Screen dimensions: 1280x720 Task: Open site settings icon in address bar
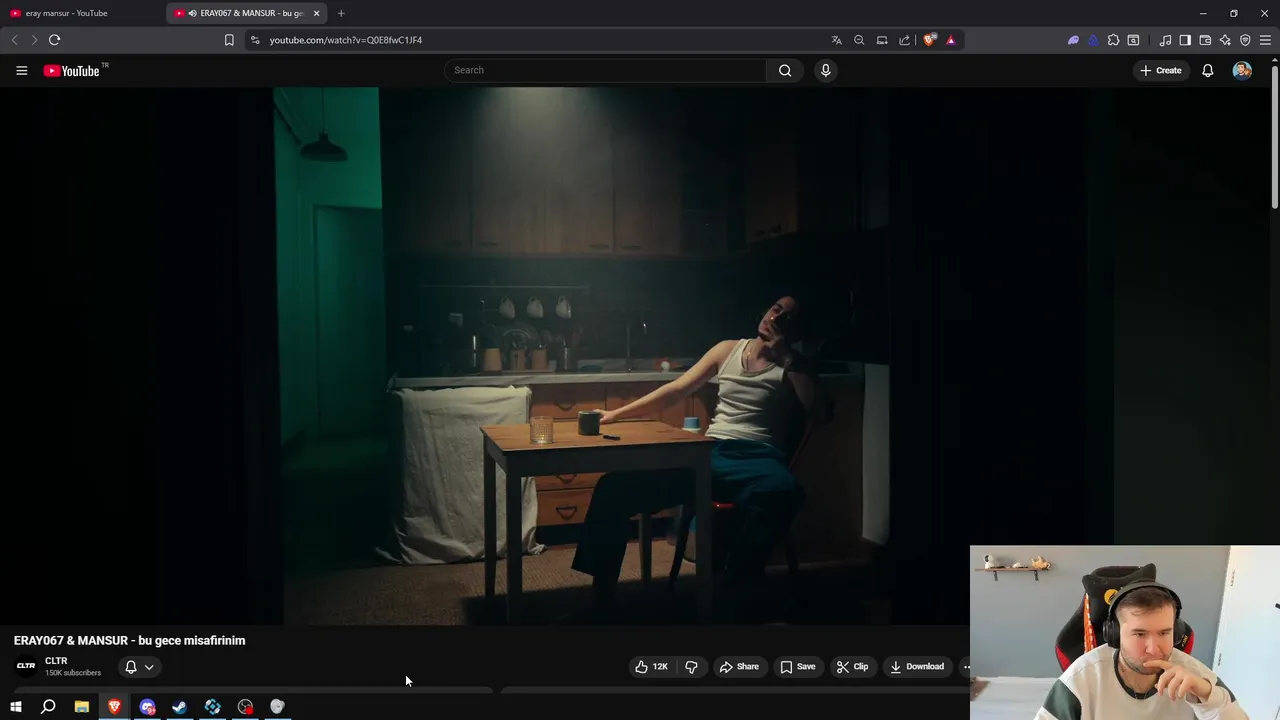255,40
